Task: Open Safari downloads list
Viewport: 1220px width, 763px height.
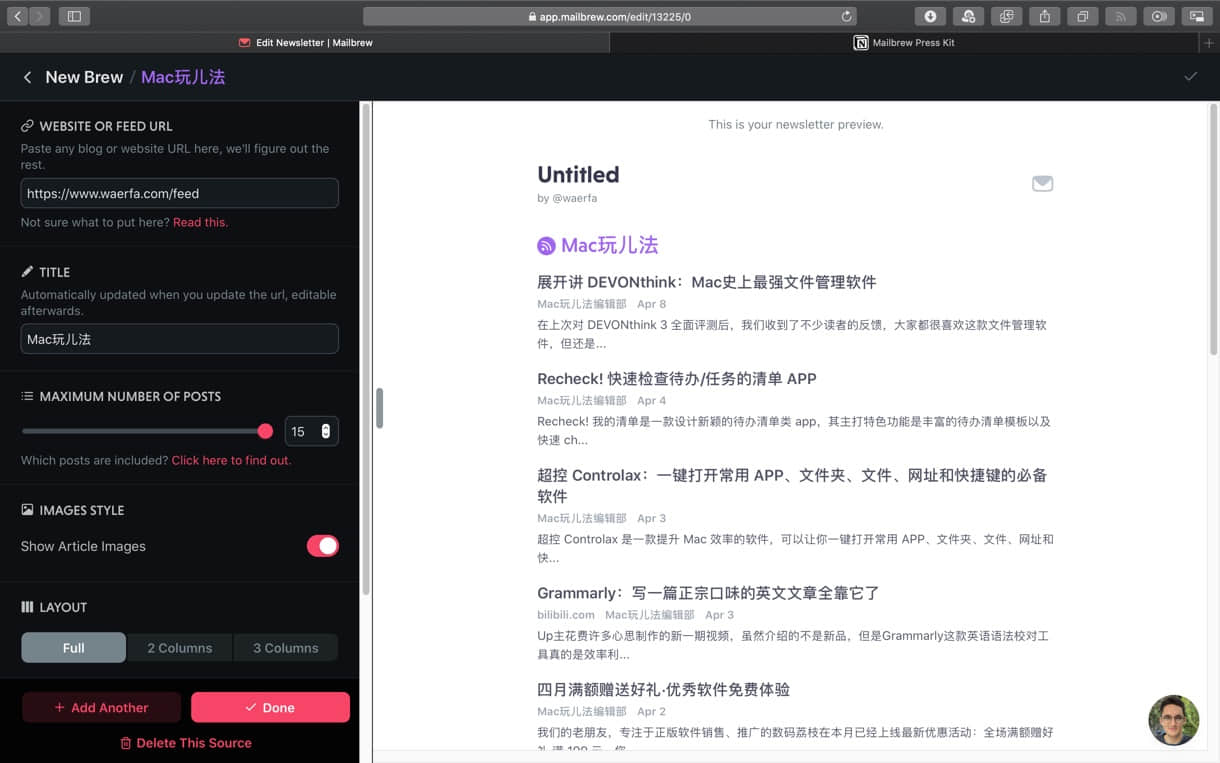Action: 930,16
